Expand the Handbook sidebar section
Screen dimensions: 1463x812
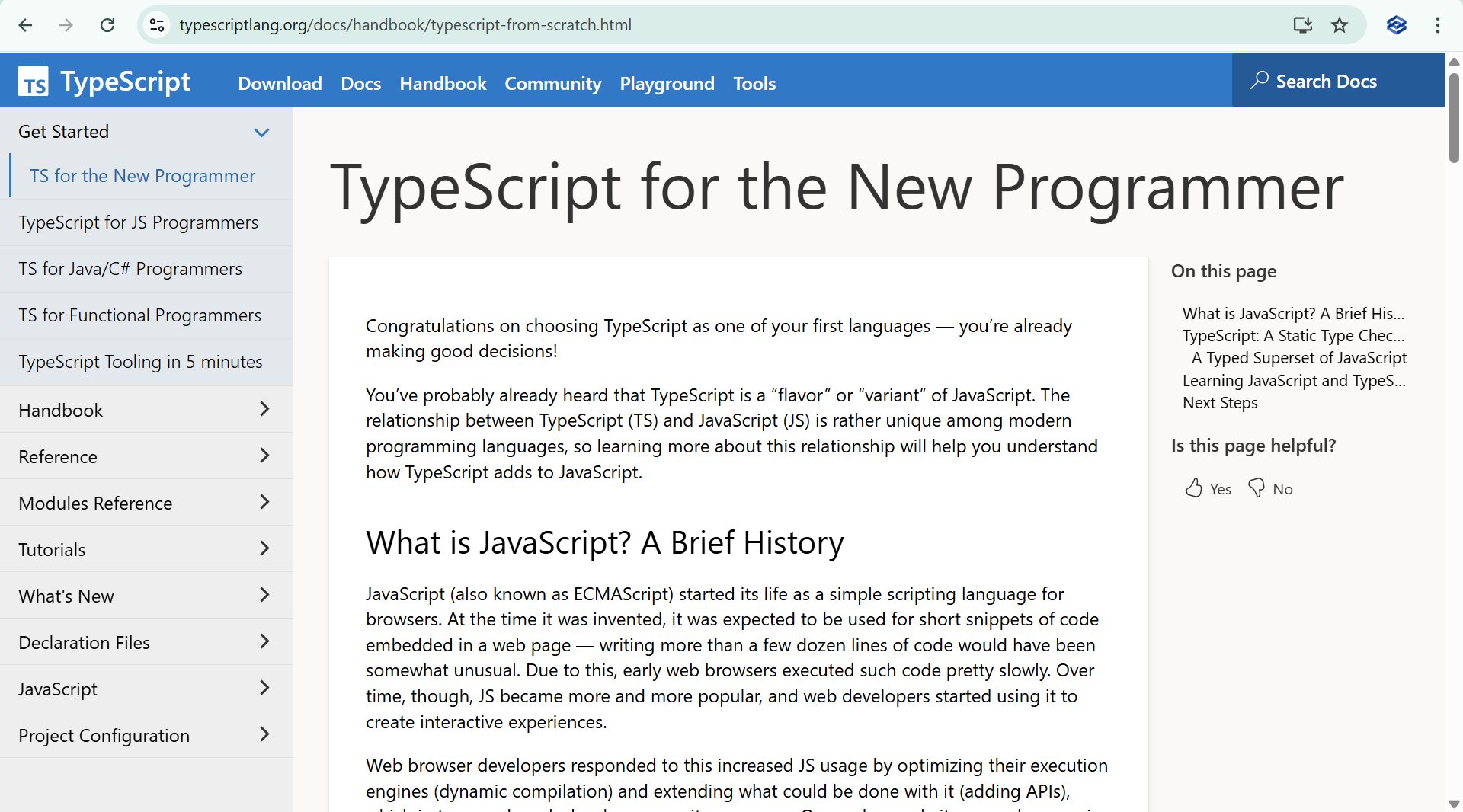point(264,410)
